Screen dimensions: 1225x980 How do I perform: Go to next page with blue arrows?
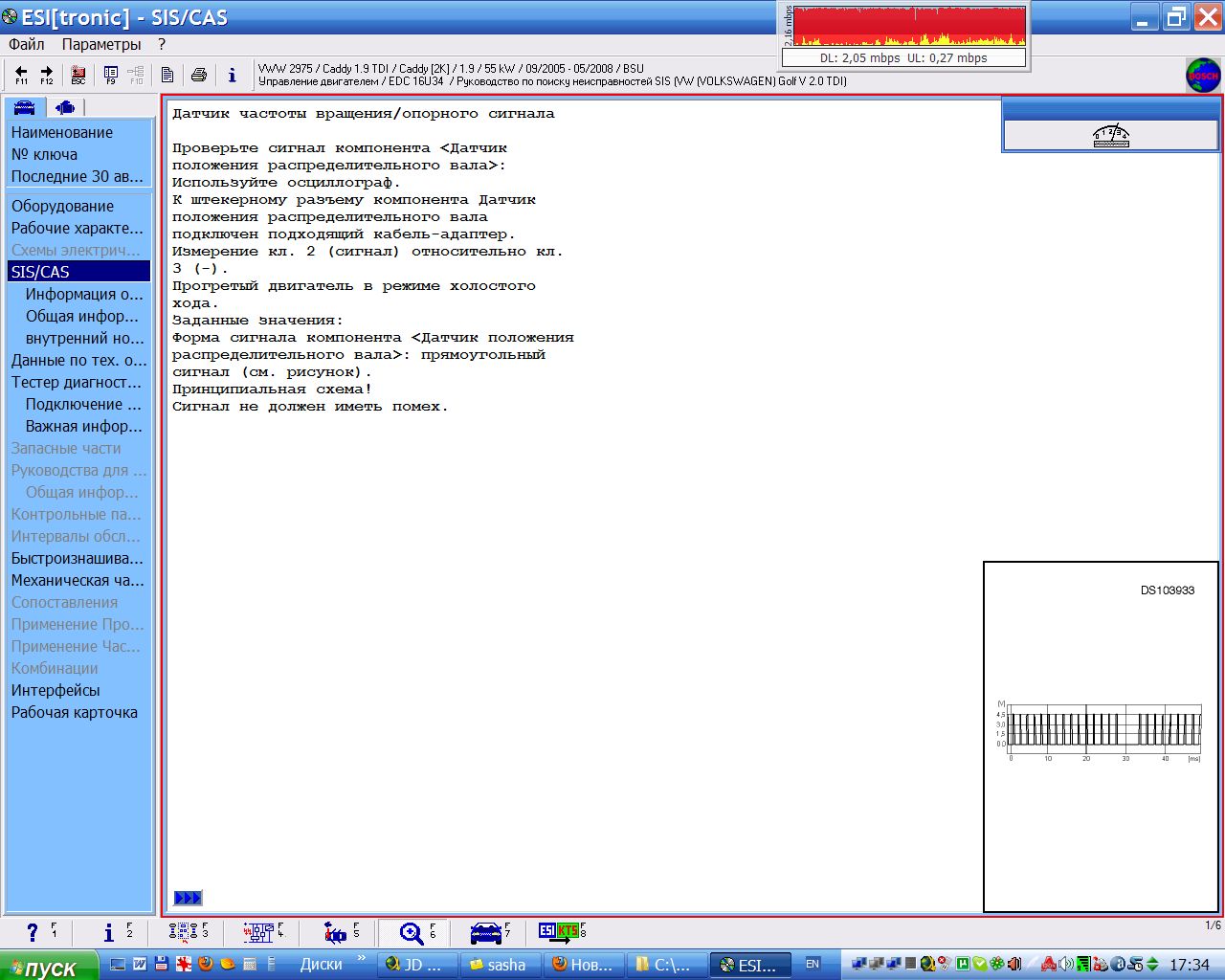188,898
